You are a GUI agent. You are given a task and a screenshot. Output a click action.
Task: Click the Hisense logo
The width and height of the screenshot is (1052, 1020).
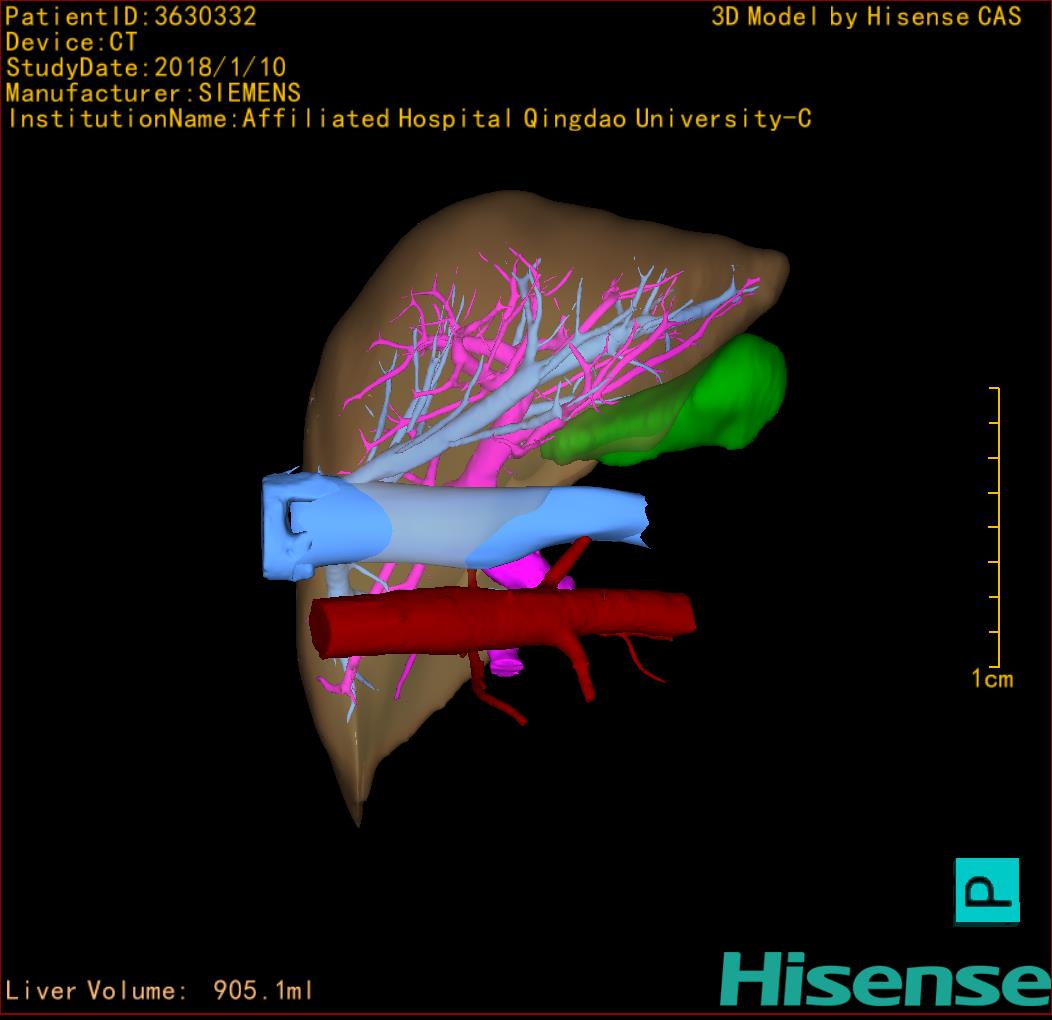click(x=884, y=978)
